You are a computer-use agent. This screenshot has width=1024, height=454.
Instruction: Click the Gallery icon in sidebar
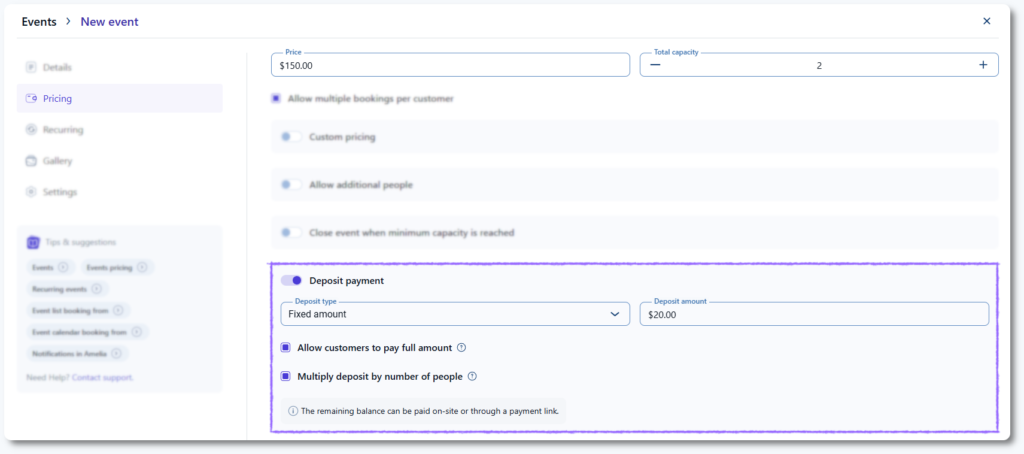tap(32, 161)
